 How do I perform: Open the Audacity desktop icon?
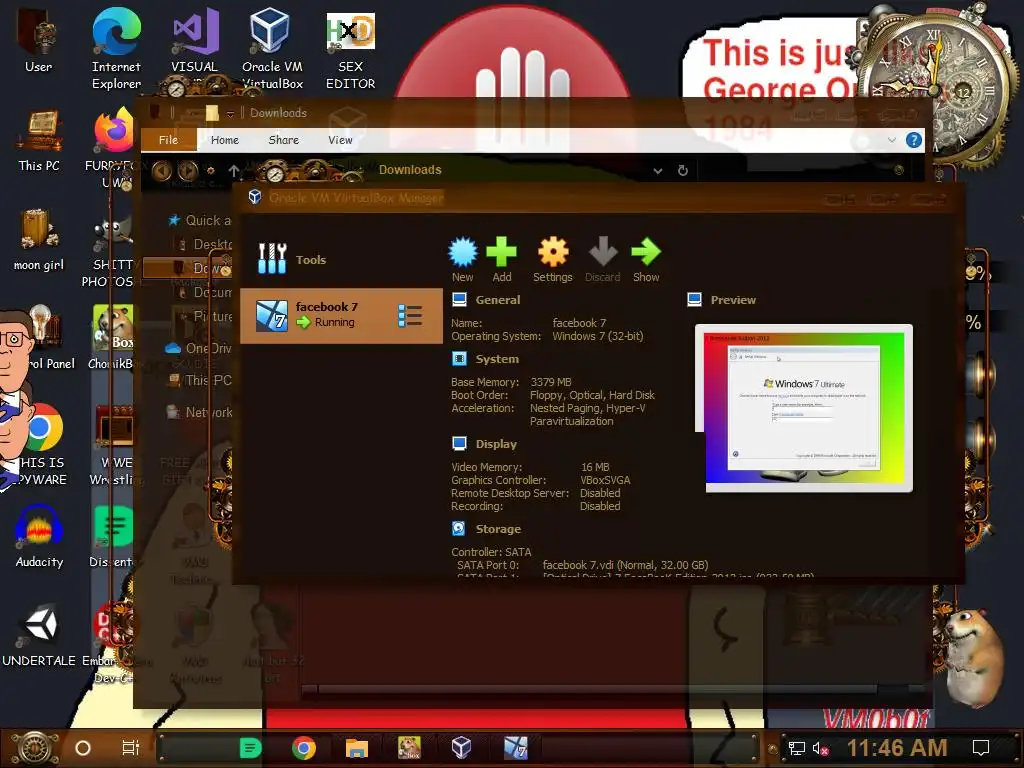pyautogui.click(x=39, y=537)
